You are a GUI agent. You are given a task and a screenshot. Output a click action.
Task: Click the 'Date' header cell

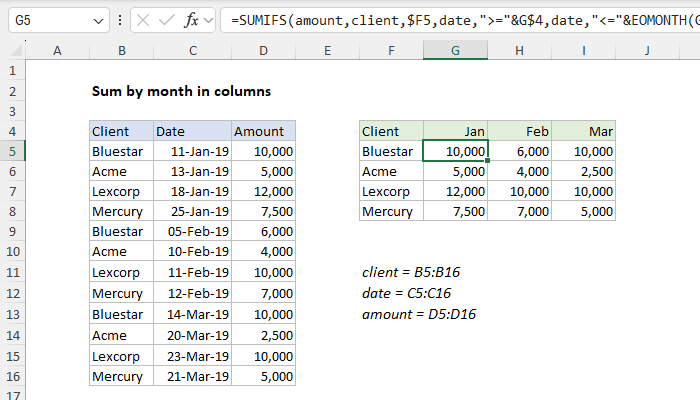pyautogui.click(x=192, y=131)
